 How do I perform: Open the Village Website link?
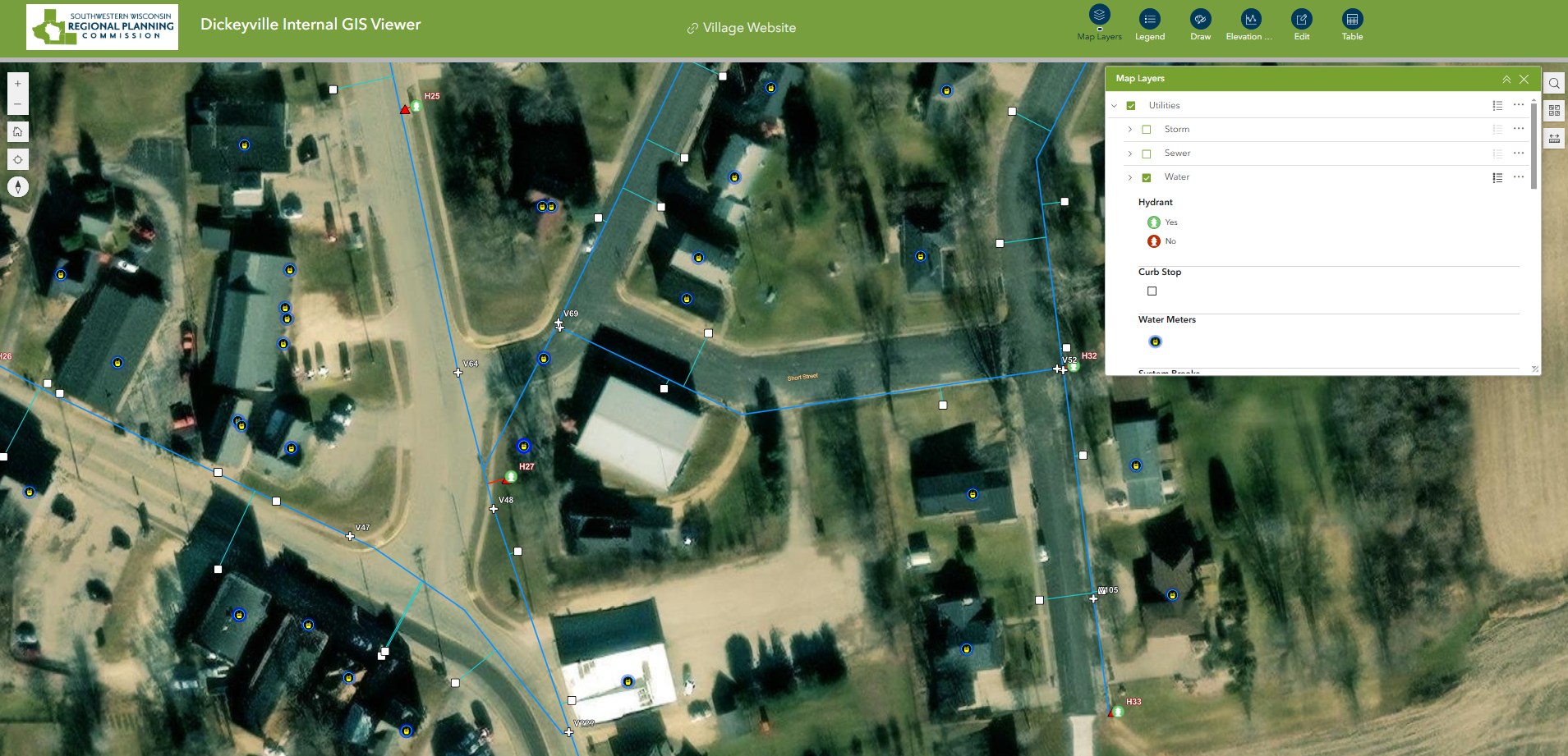(741, 28)
